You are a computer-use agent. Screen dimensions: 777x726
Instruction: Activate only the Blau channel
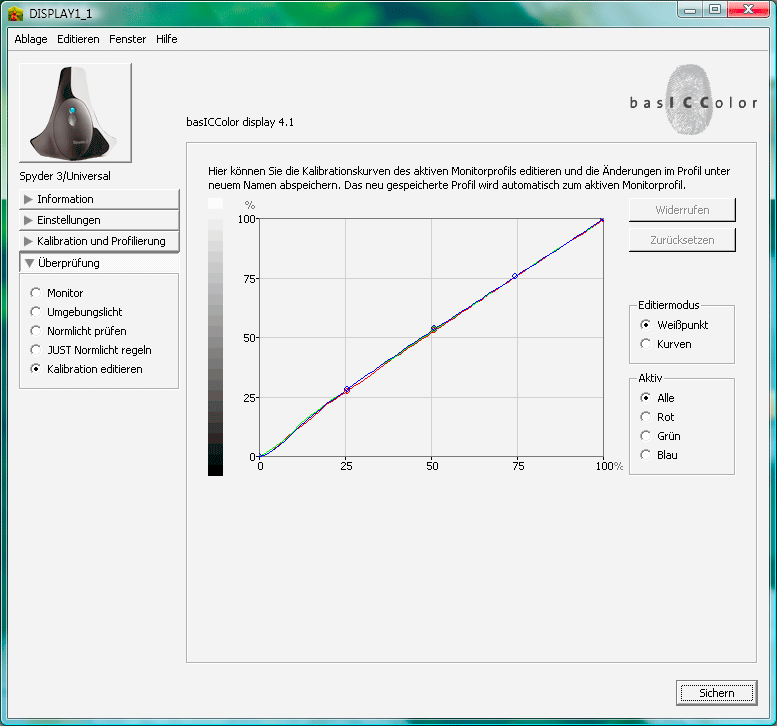point(646,455)
